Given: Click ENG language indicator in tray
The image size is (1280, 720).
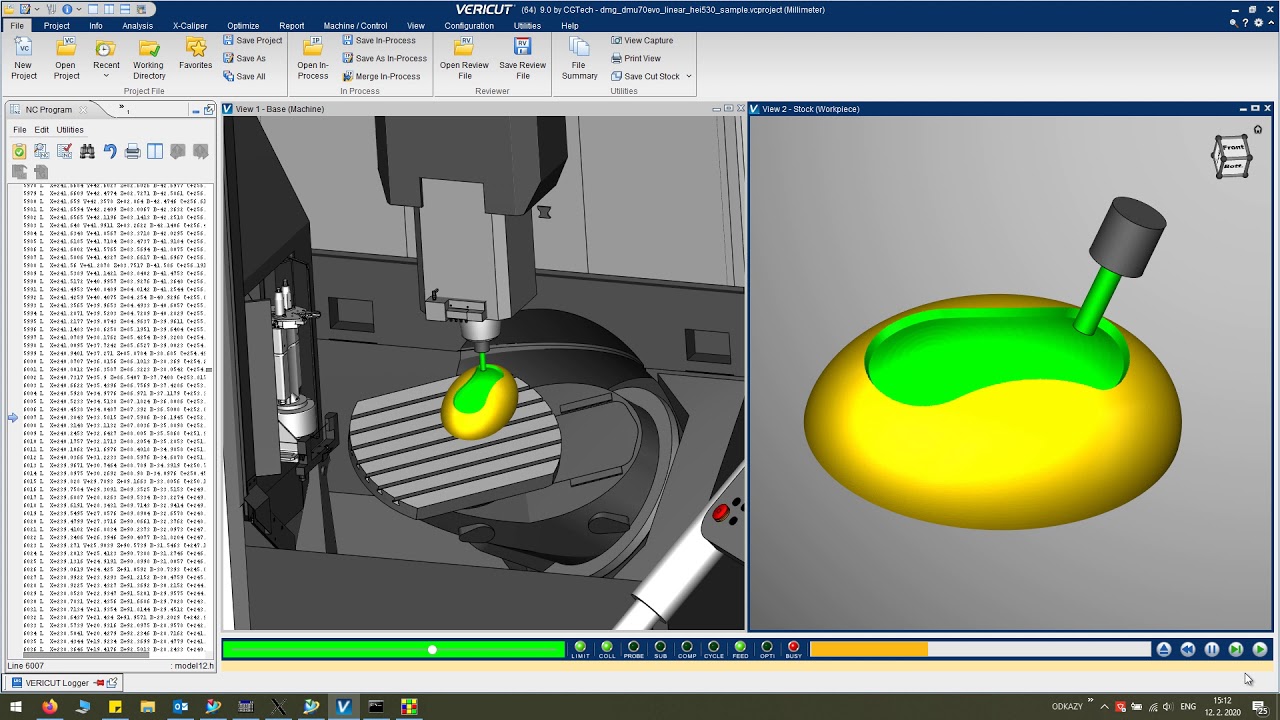Looking at the screenshot, I should click(x=1188, y=706).
